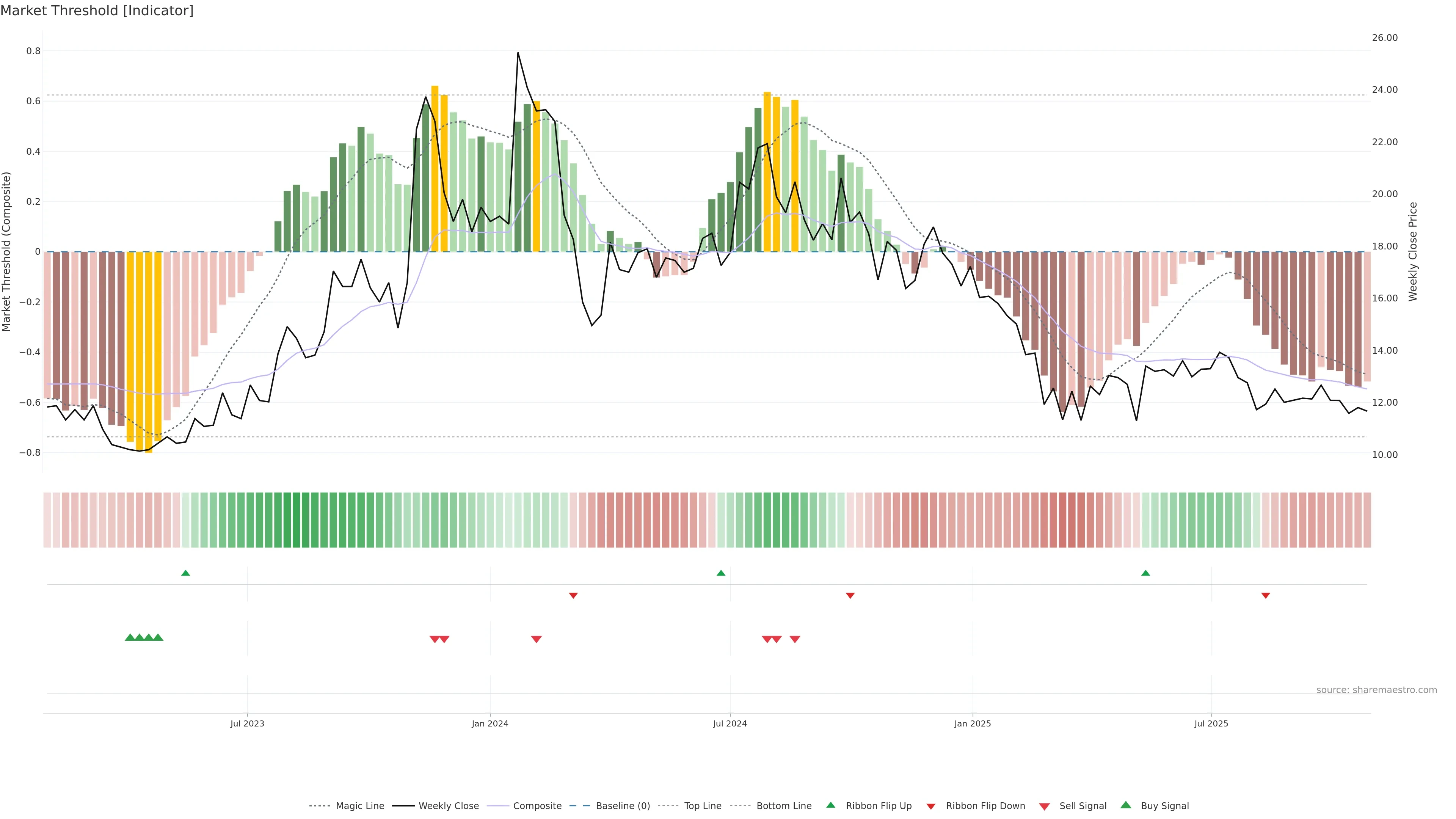Click the Sell Signal legend triangle
Viewport: 1456px width, 819px height.
(x=1045, y=806)
